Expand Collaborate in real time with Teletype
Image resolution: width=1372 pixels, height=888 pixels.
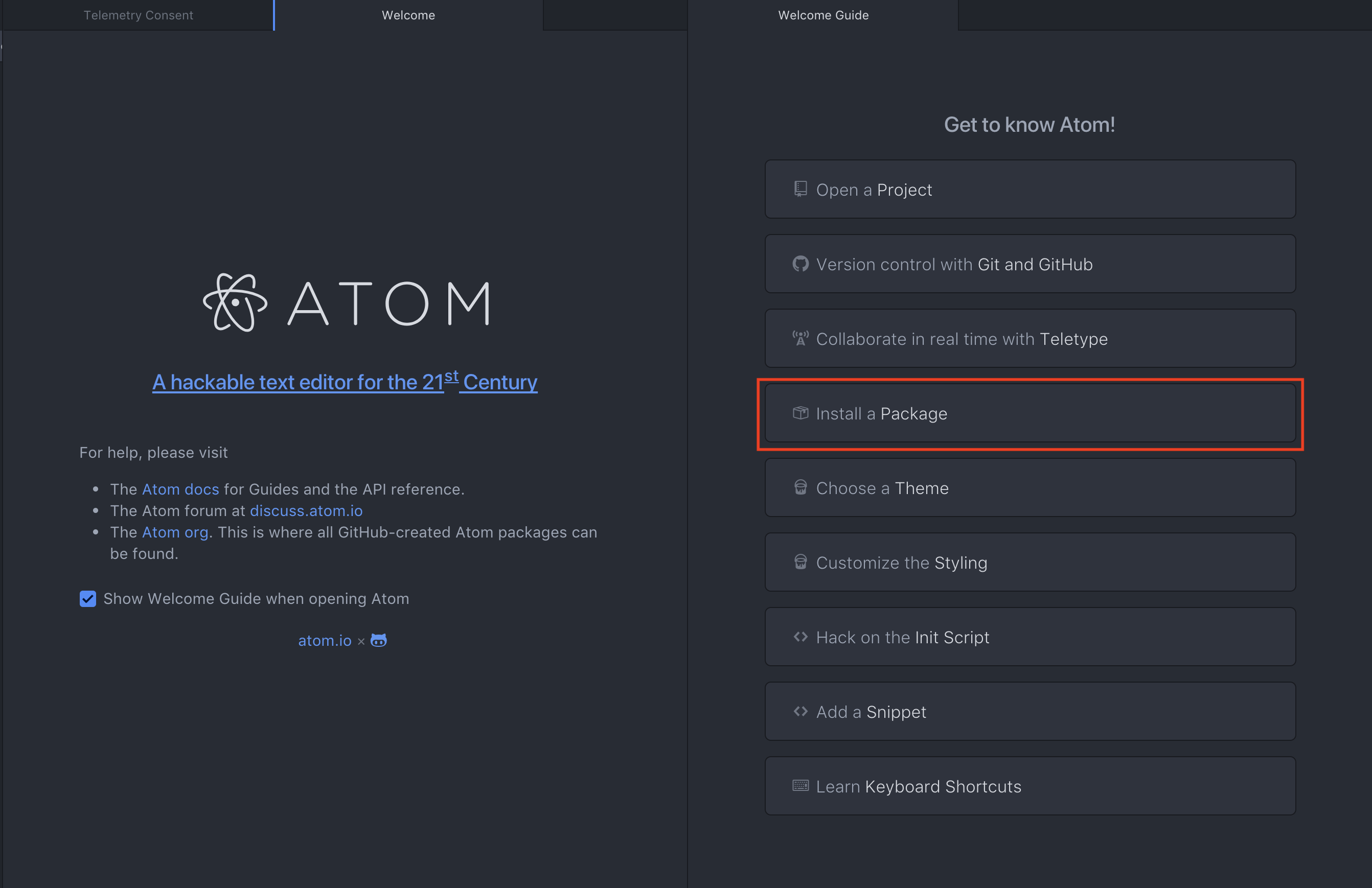click(x=1030, y=339)
